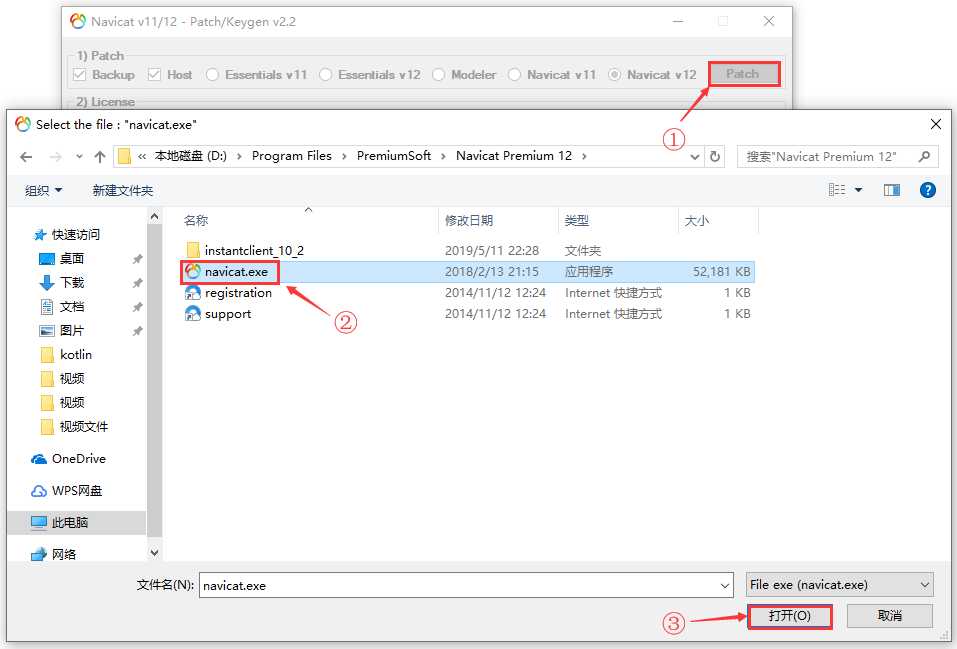957x649 pixels.
Task: Sort files by 类型 column
Action: [x=577, y=220]
